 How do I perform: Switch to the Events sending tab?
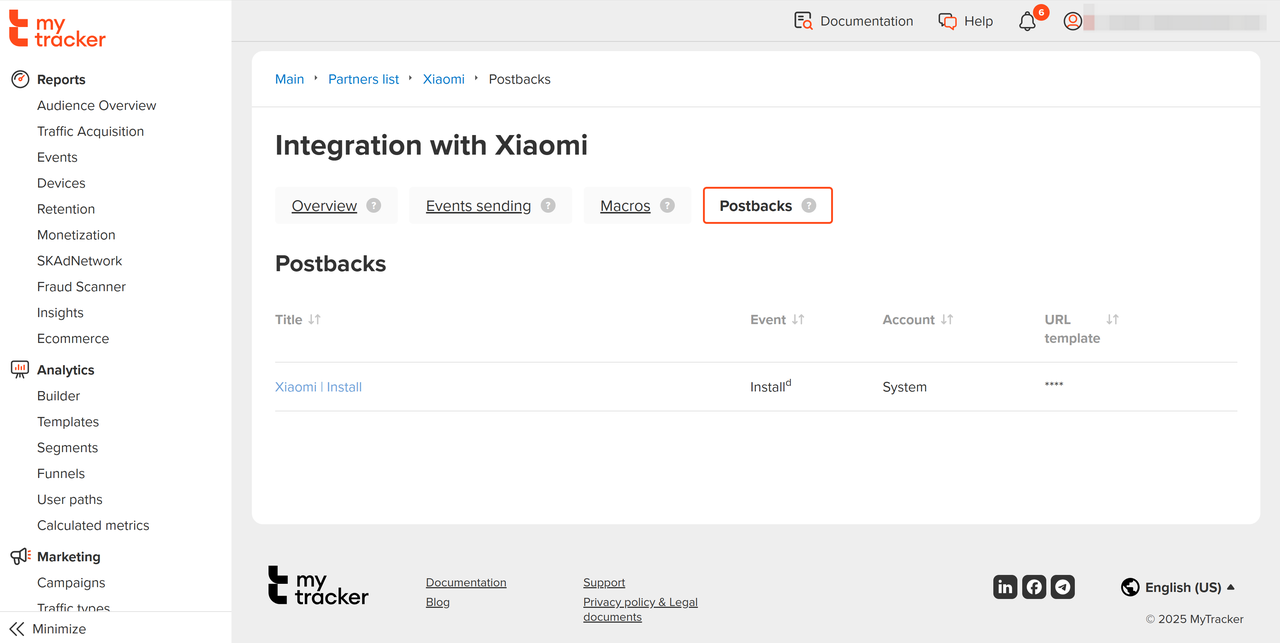[x=478, y=206]
